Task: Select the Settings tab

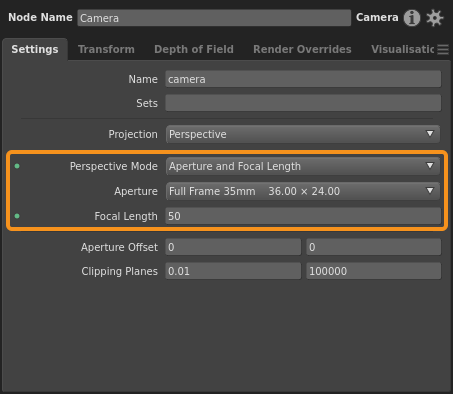Action: 35,49
